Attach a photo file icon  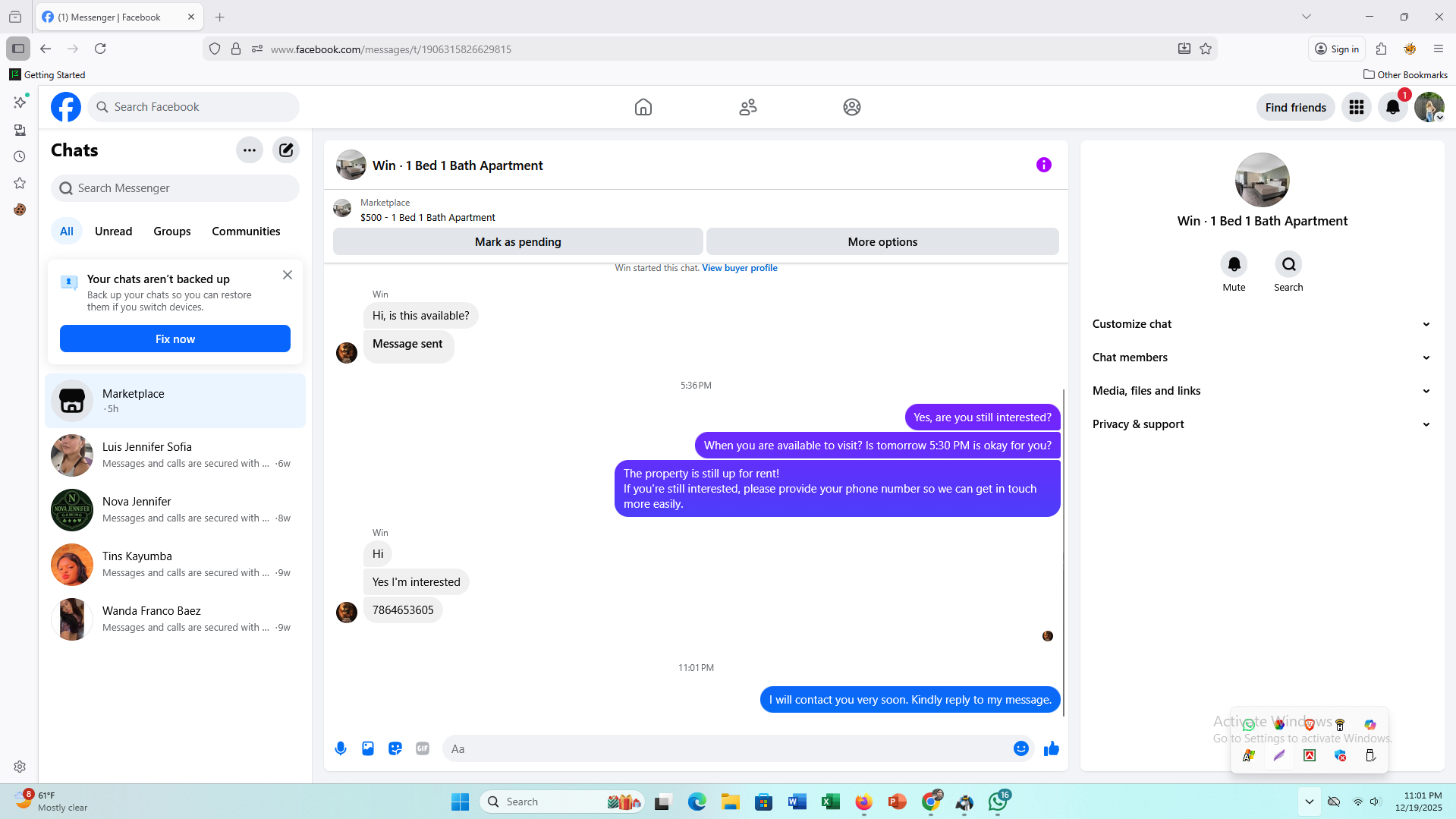click(x=368, y=748)
